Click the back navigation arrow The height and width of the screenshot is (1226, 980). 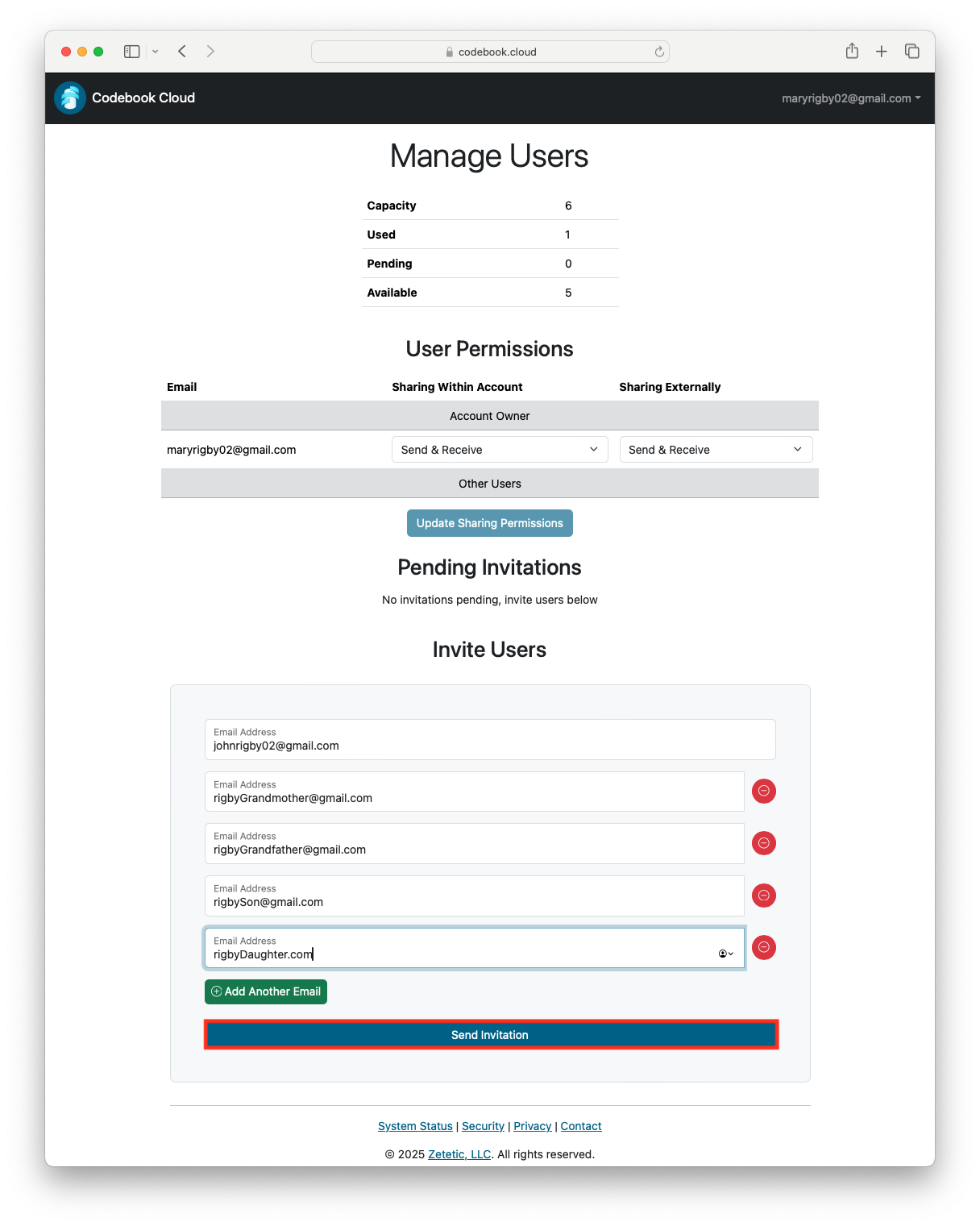[x=181, y=51]
